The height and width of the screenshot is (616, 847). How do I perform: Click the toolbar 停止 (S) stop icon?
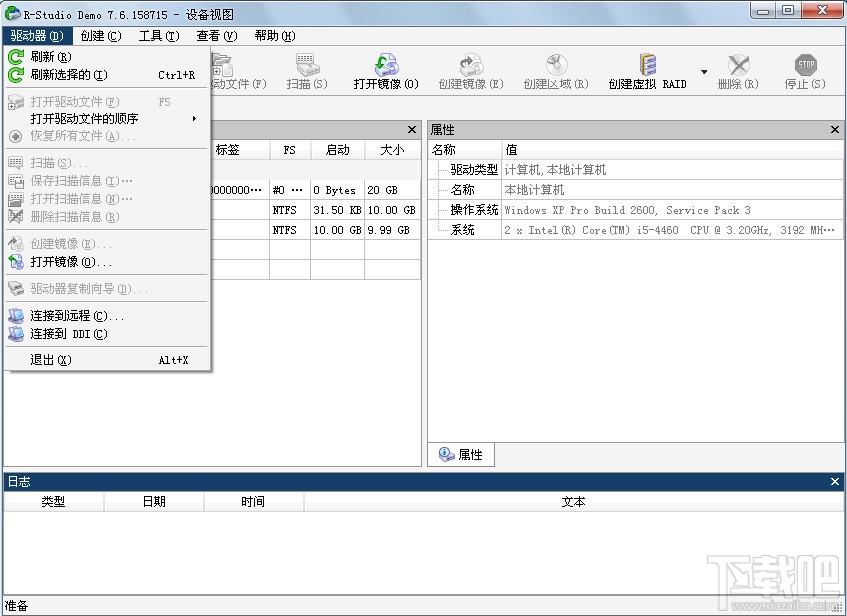(x=805, y=65)
